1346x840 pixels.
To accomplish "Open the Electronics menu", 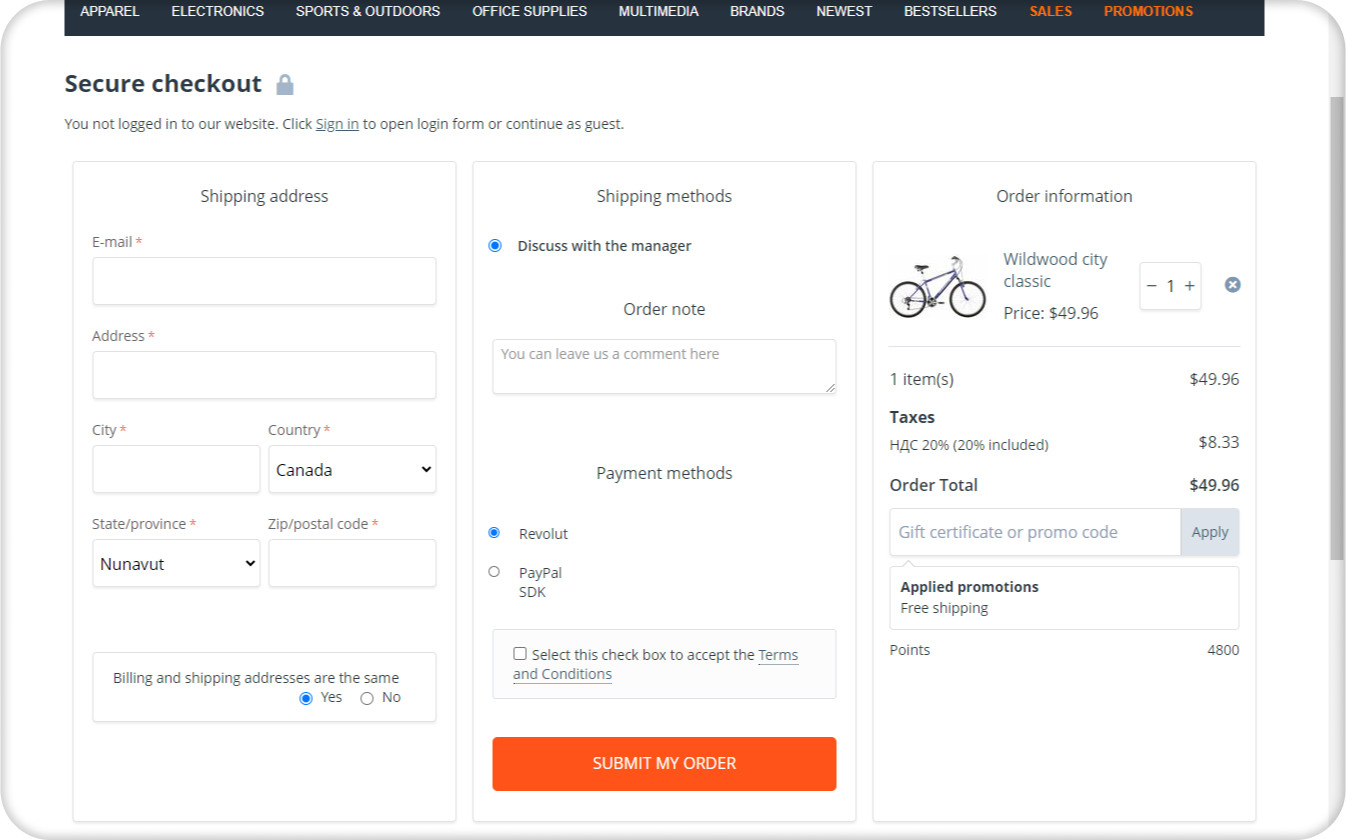I will (218, 12).
